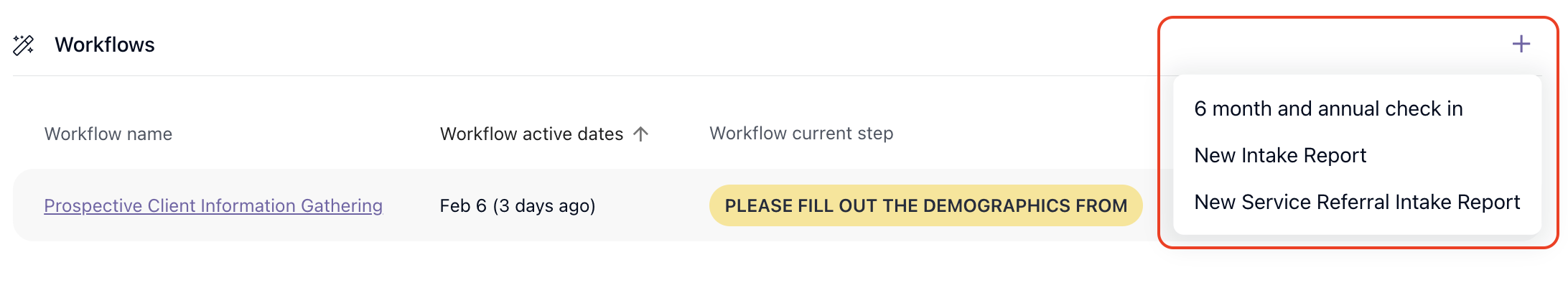Click the Workflows section heading text
This screenshot has width=1568, height=283.
click(x=105, y=45)
